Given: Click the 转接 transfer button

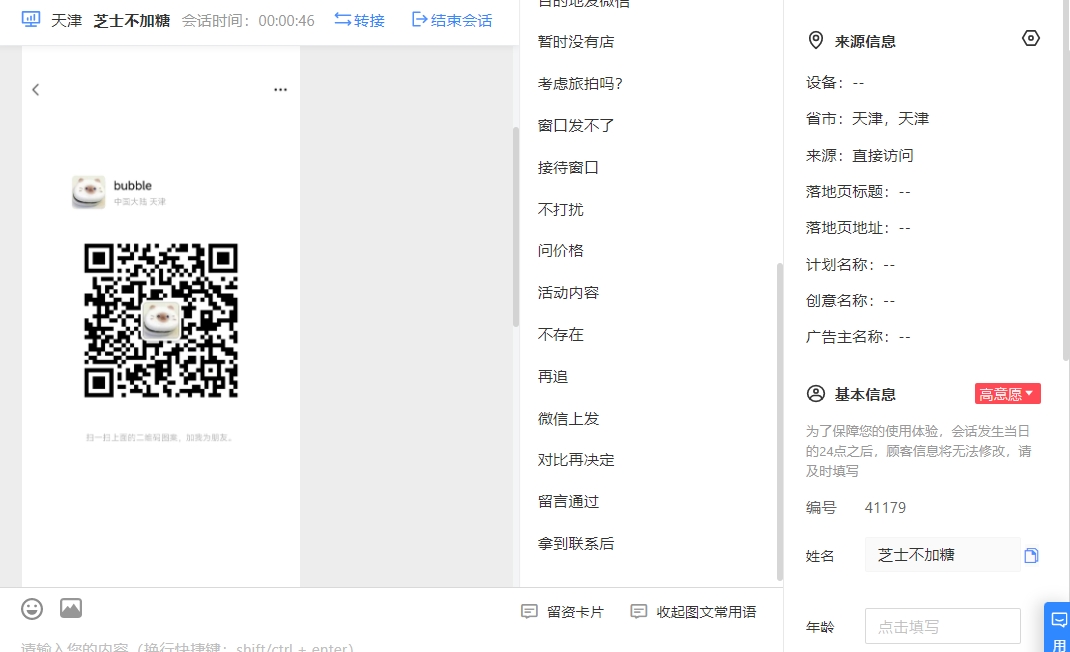Looking at the screenshot, I should click(x=360, y=20).
